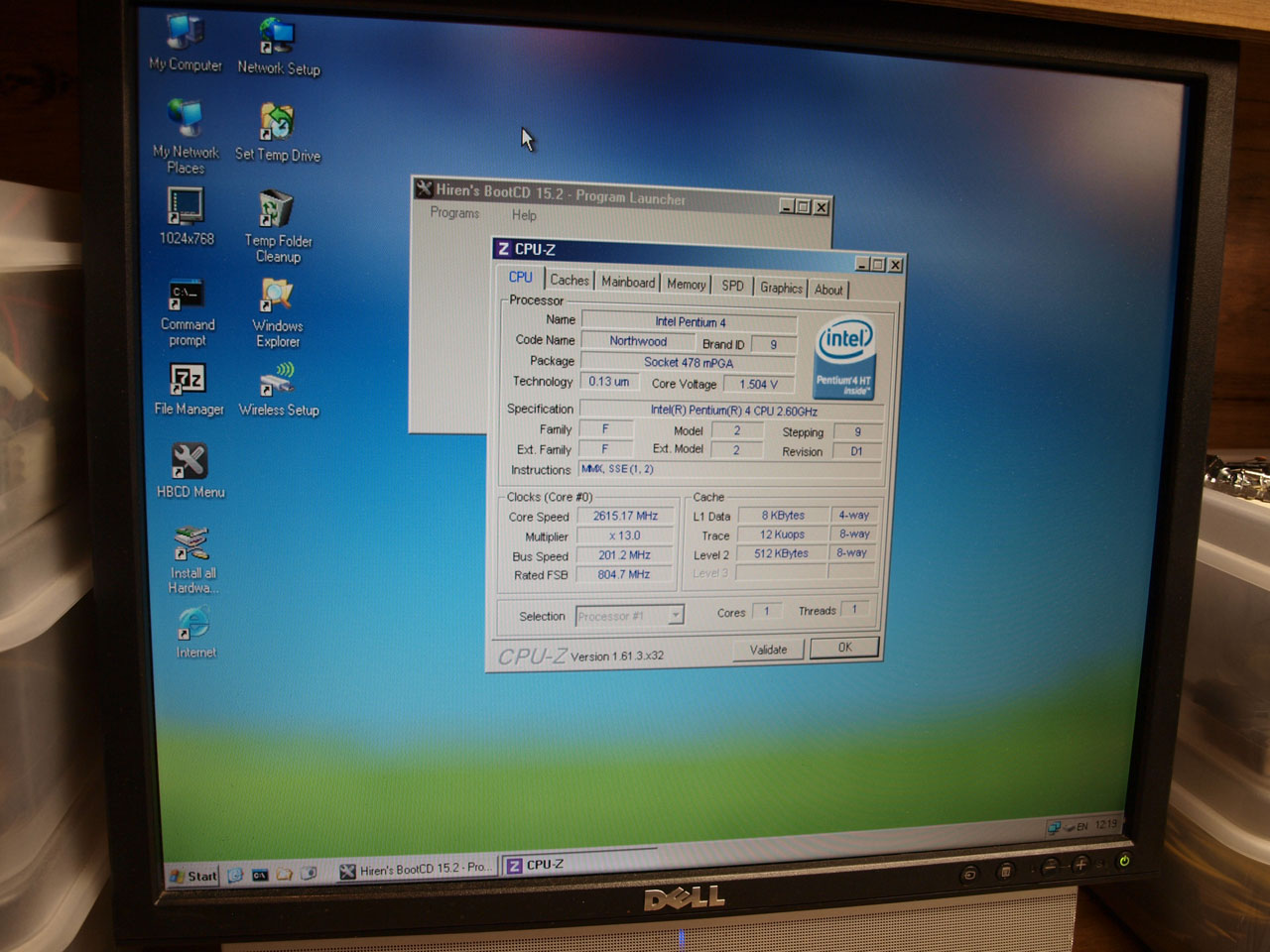Minimize the CPU-Z window
Viewport: 1270px width, 952px height.
(x=862, y=264)
